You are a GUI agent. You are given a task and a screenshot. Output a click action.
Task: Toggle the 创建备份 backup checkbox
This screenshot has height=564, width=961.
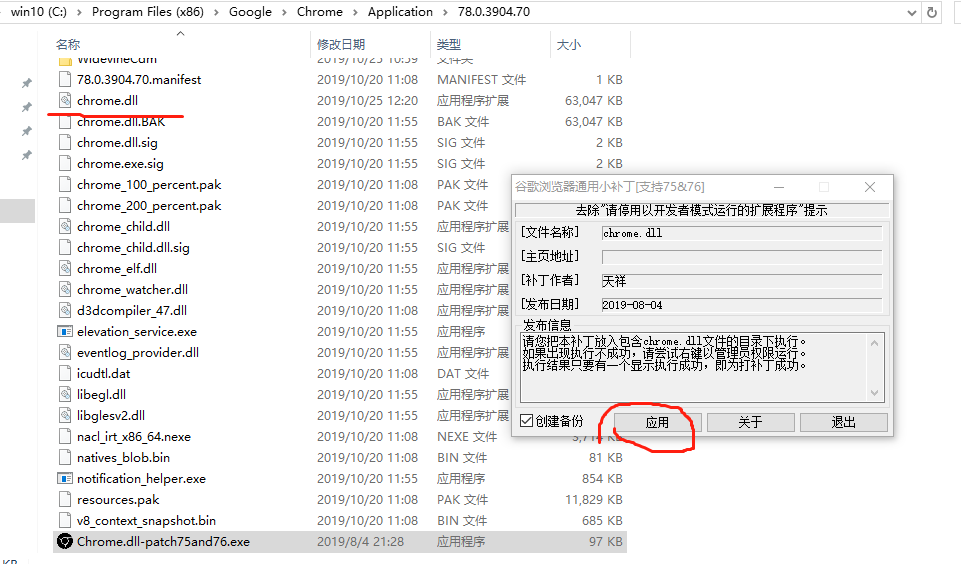coord(526,421)
